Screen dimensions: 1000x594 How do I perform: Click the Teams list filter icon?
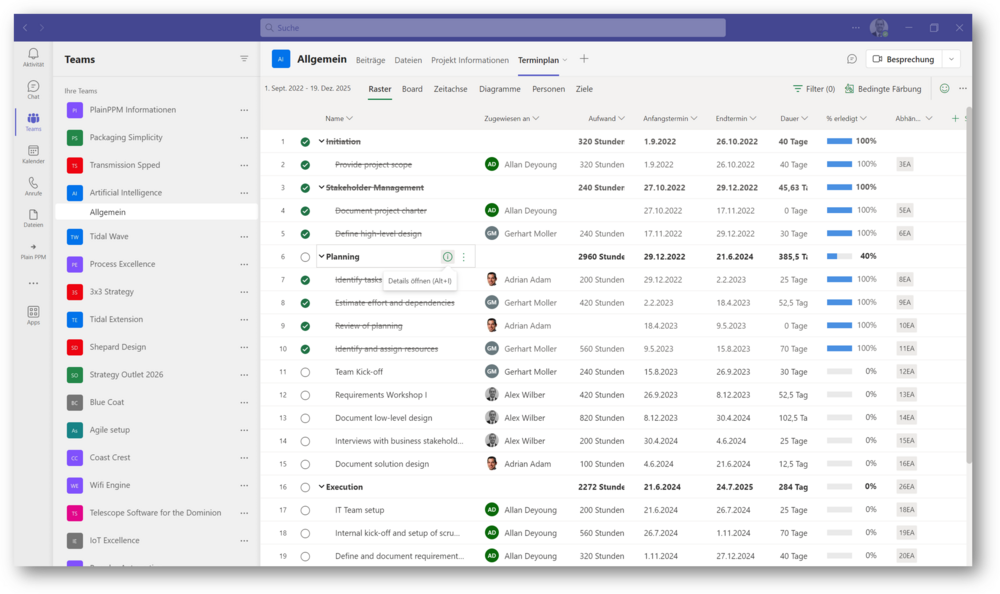coord(244,59)
